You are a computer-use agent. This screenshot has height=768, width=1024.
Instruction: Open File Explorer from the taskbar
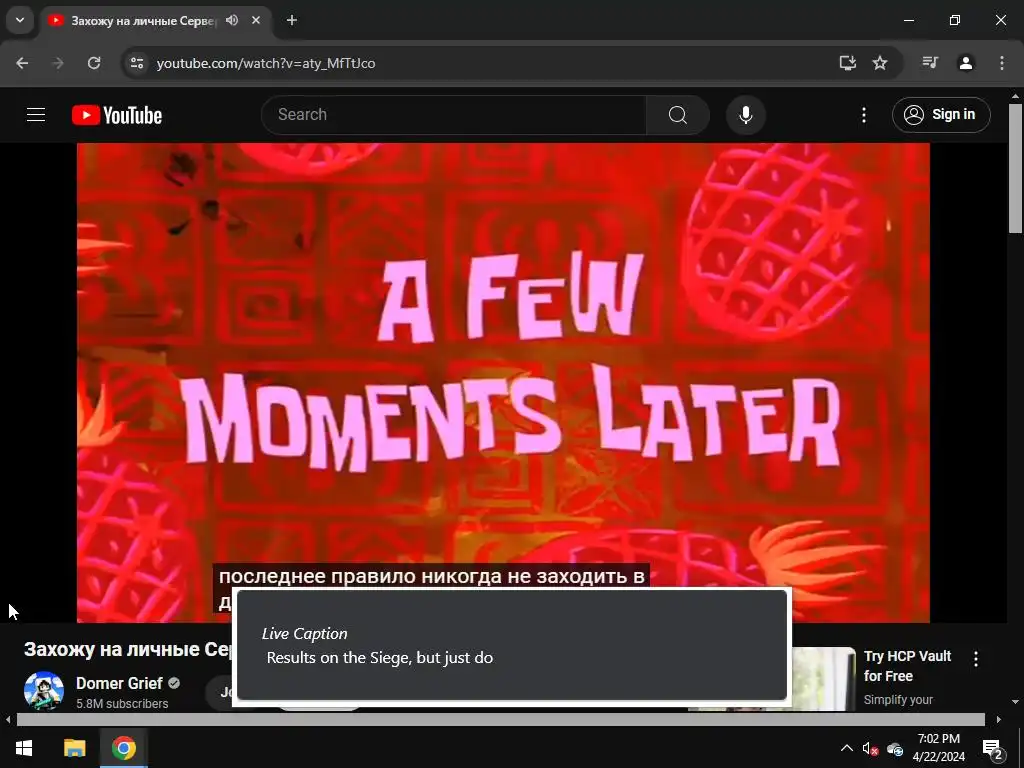[x=74, y=748]
